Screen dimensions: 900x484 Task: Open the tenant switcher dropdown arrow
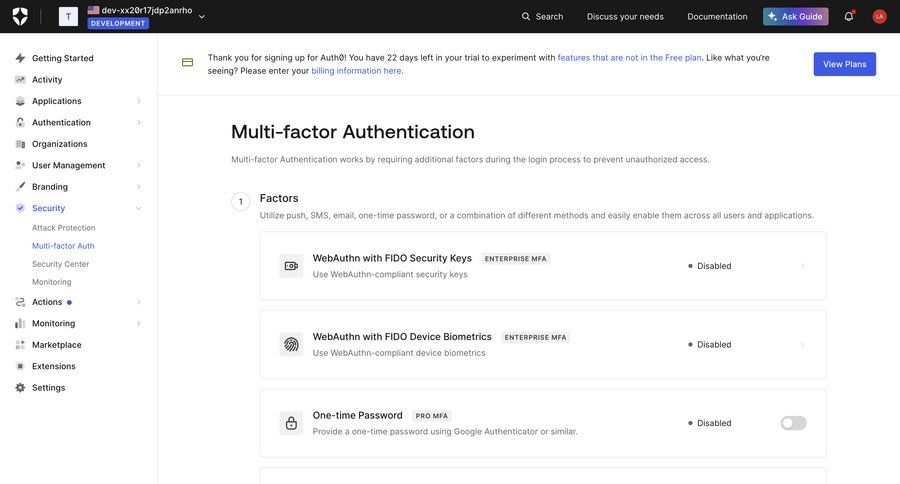(201, 17)
